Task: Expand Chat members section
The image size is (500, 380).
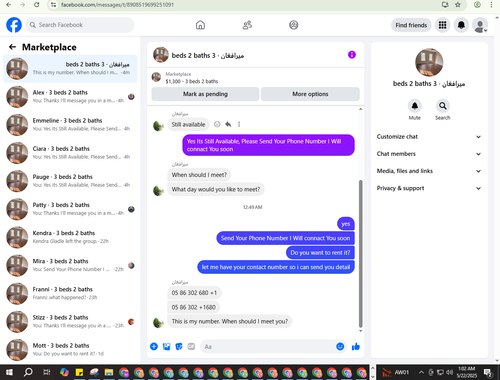Action: click(x=429, y=154)
